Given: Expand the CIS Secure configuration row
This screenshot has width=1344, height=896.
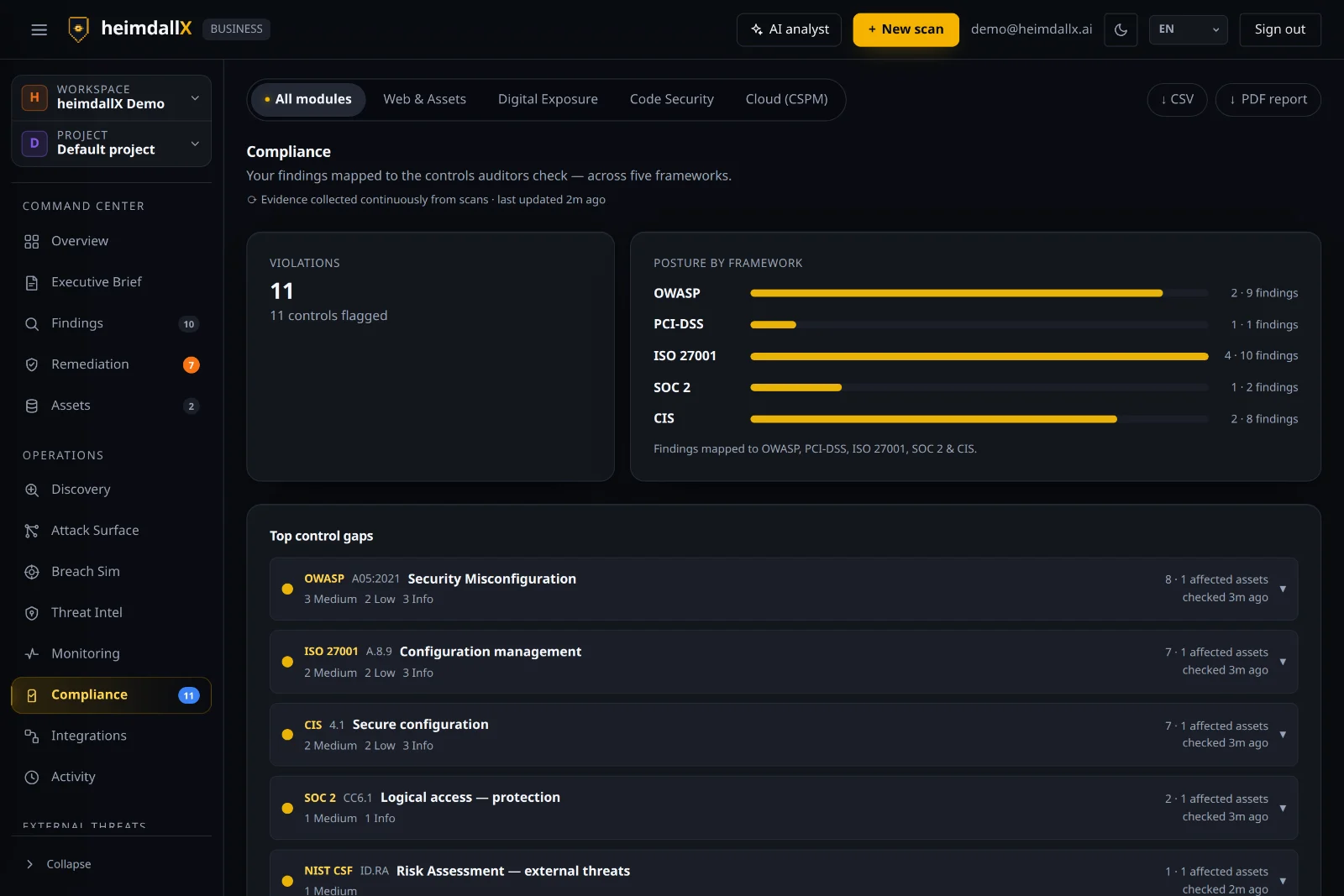Looking at the screenshot, I should click(x=784, y=735).
